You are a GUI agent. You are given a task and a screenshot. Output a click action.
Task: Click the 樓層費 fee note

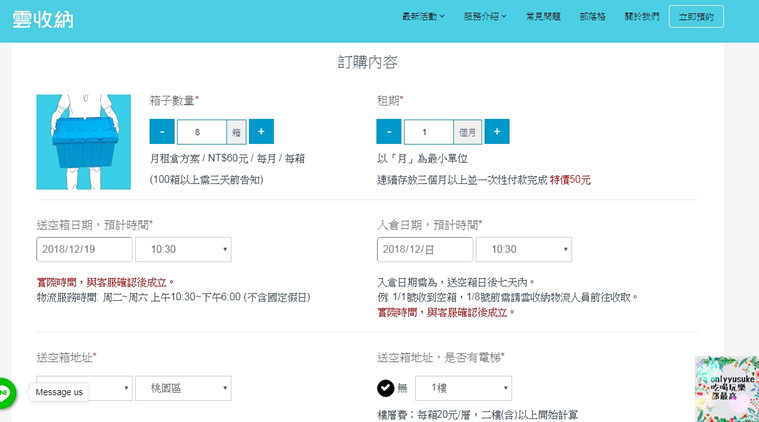(477, 415)
